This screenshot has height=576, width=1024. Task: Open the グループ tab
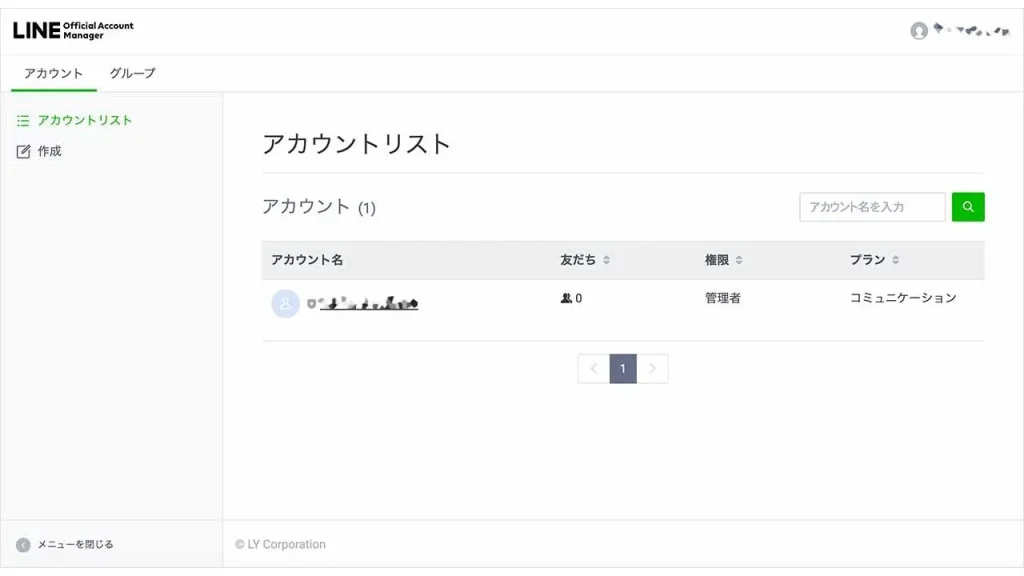pyautogui.click(x=133, y=73)
